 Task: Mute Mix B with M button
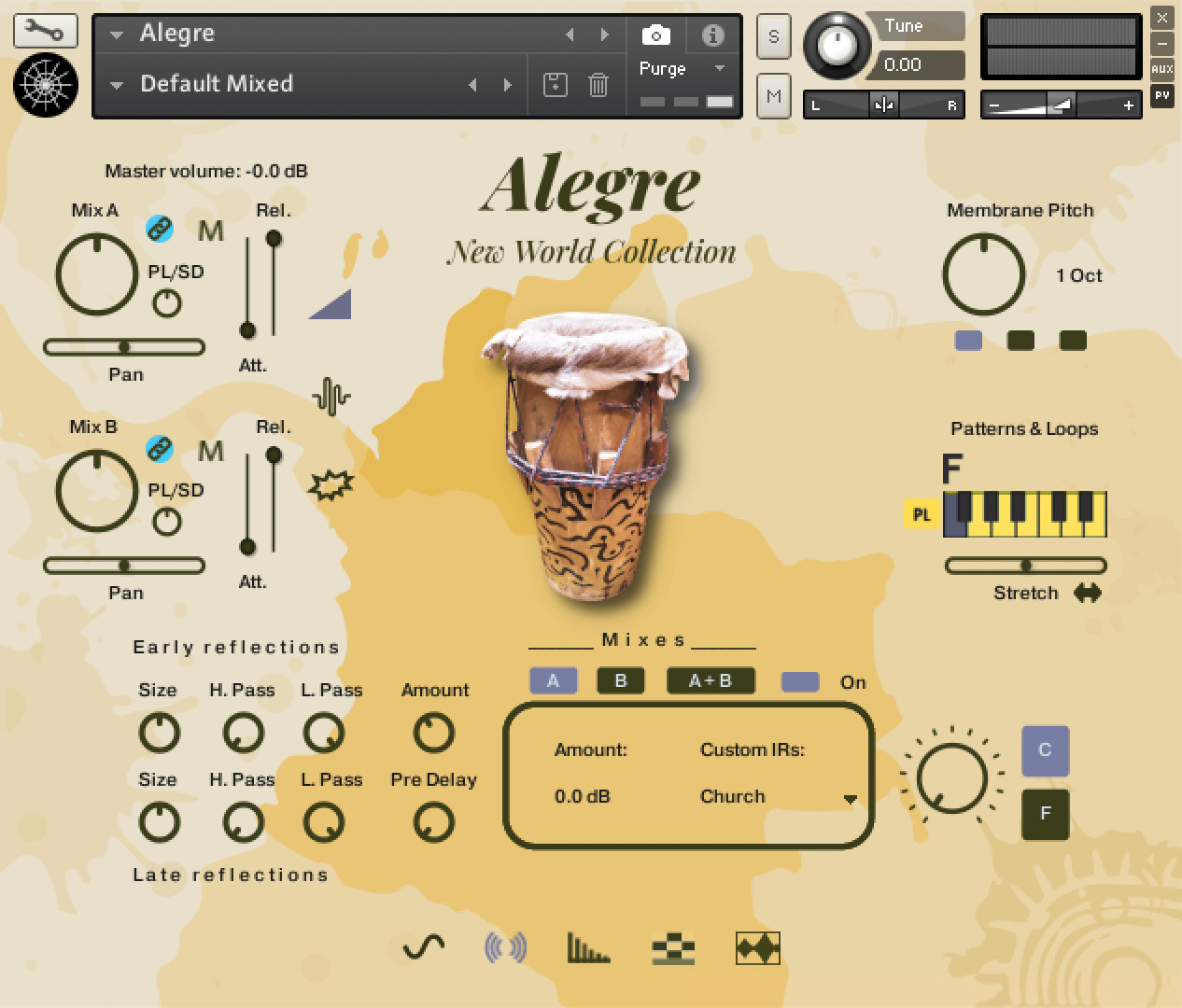pyautogui.click(x=211, y=452)
